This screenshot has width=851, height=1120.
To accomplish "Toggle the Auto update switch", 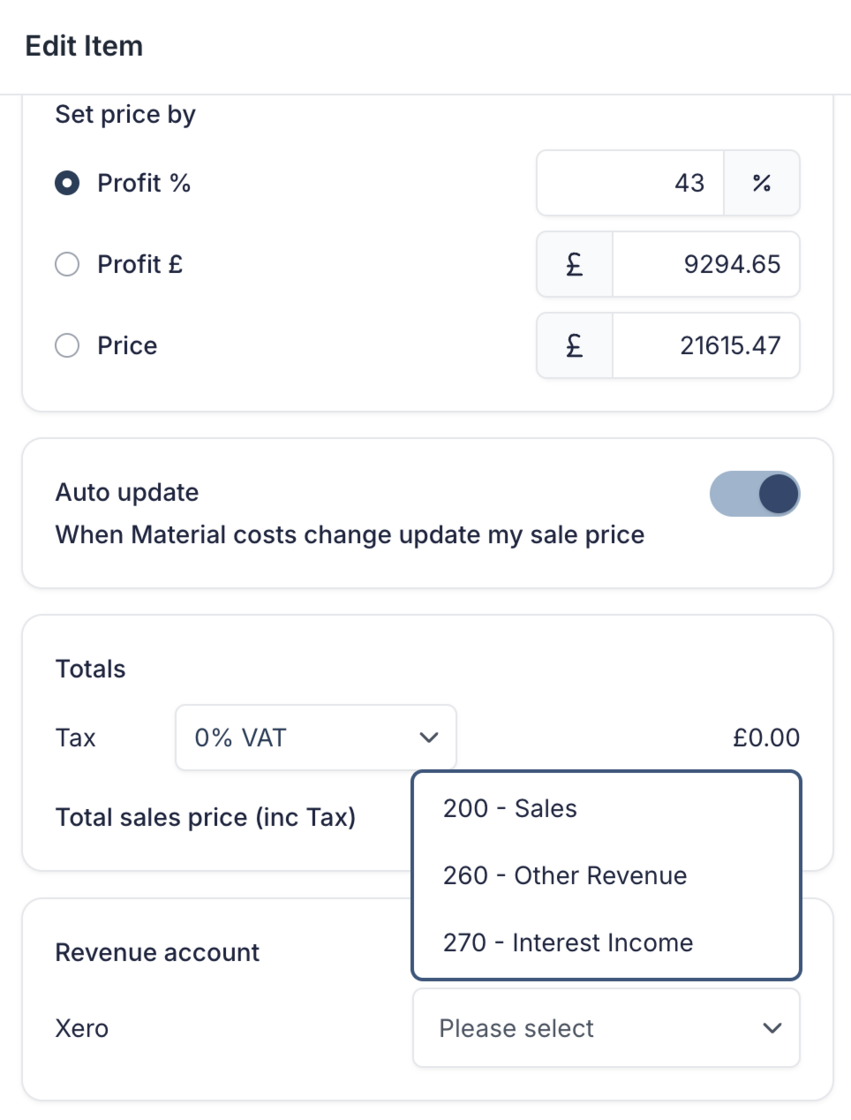I will click(755, 494).
